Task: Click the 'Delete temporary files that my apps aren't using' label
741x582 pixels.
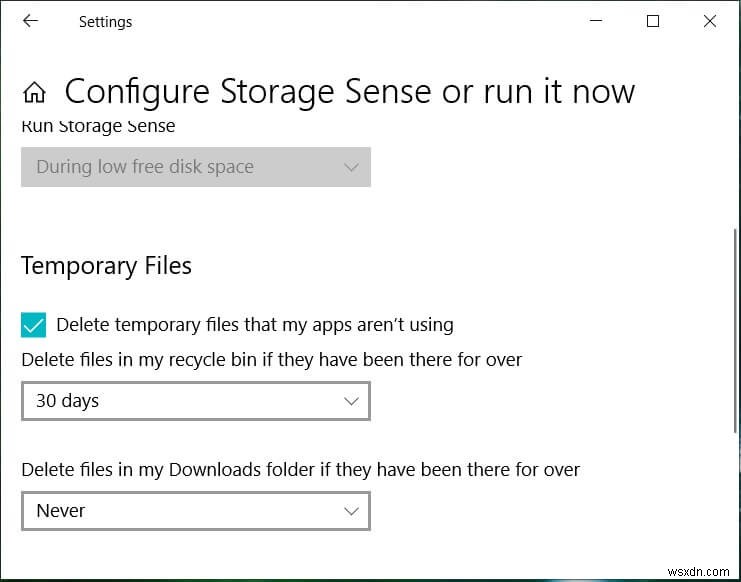Action: (254, 325)
